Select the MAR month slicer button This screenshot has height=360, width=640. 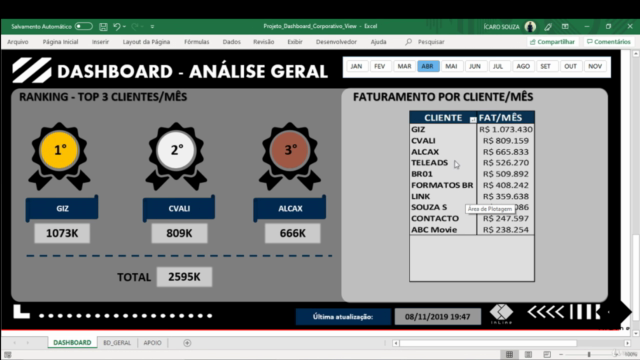(404, 66)
